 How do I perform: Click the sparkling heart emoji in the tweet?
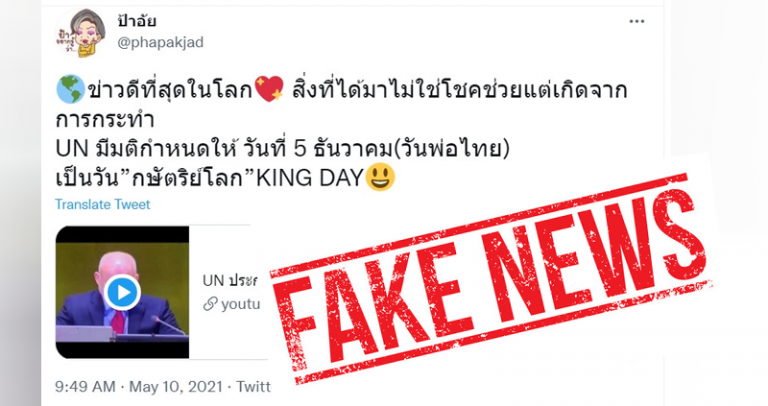tap(269, 89)
